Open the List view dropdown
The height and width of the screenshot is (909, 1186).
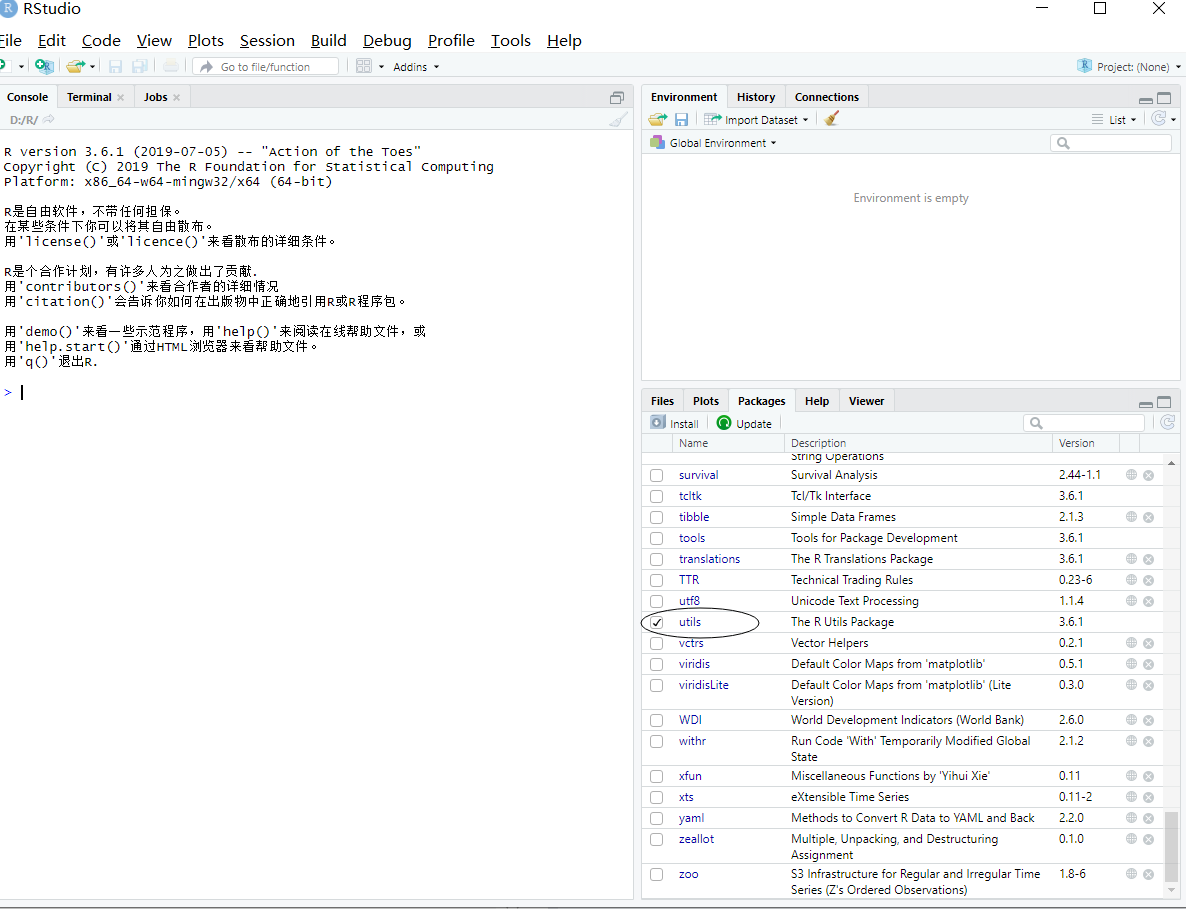[1114, 119]
